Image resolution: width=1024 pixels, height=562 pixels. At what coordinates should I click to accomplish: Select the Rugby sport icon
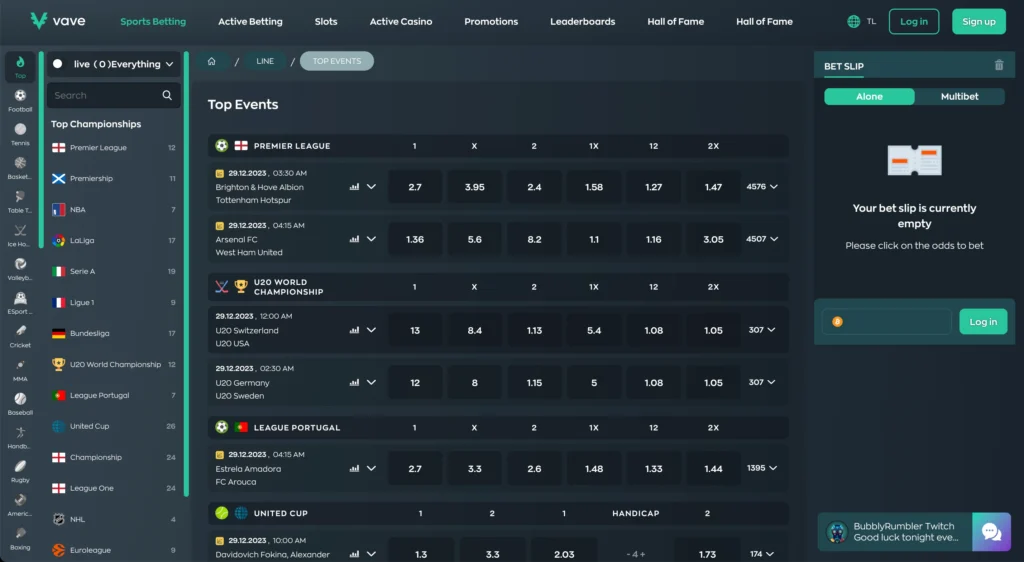pyautogui.click(x=20, y=466)
